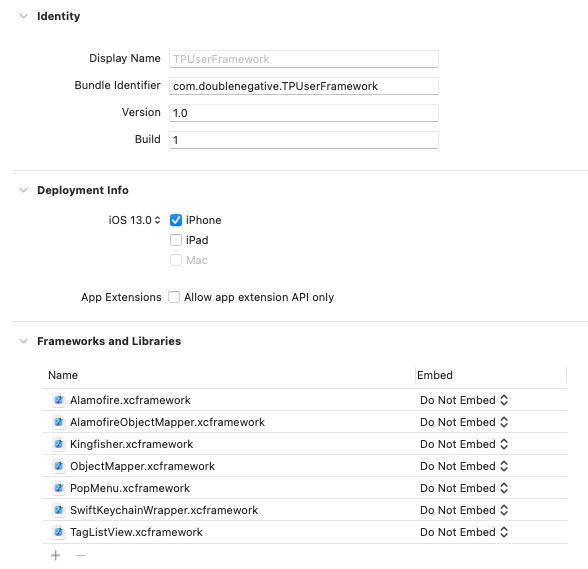The width and height of the screenshot is (588, 569).
Task: Click the Name column header
Action: (x=63, y=375)
